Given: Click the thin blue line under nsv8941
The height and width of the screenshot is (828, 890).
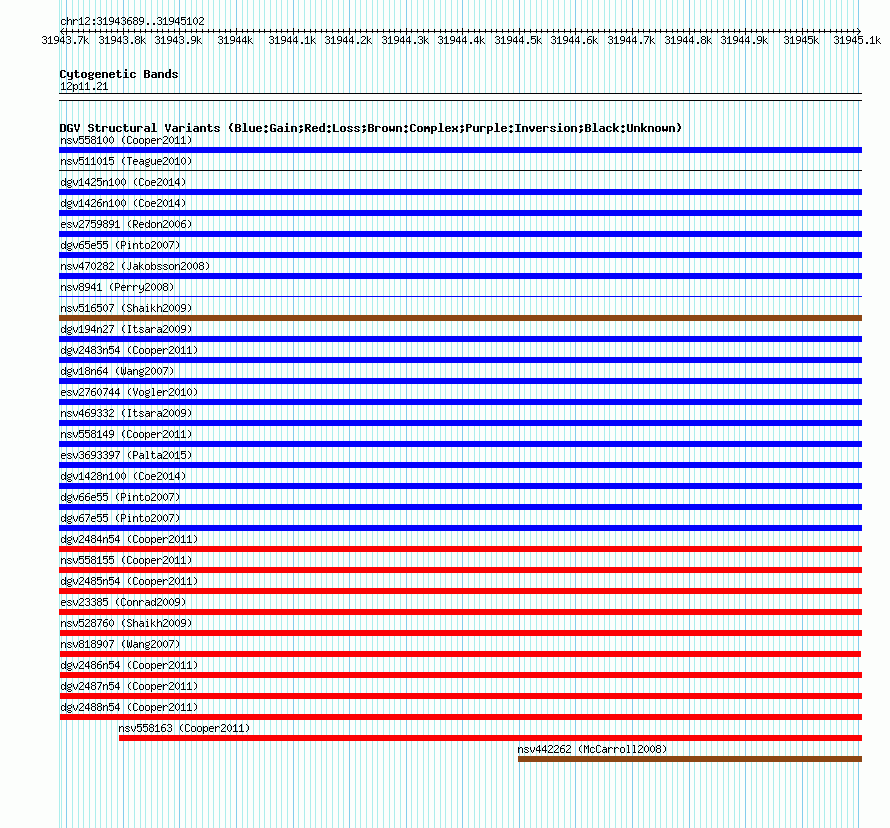Looking at the screenshot, I should pyautogui.click(x=460, y=296).
